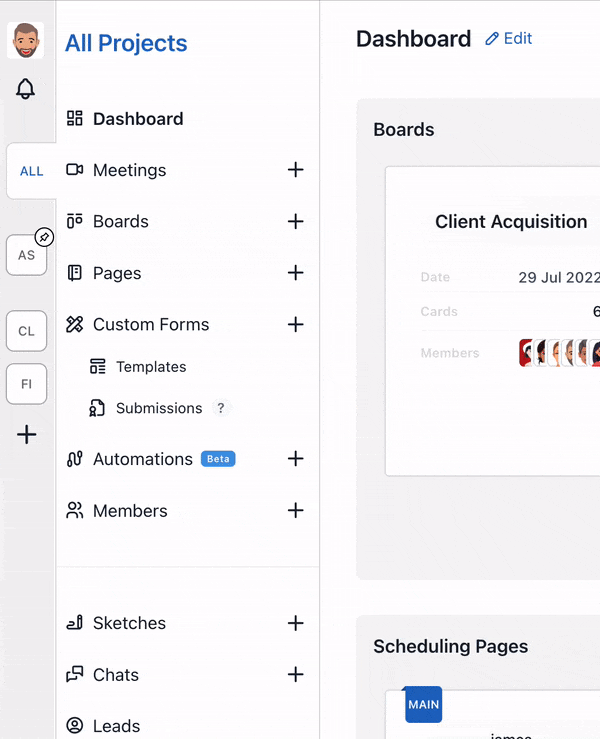Create new automation using plus icon
Image resolution: width=600 pixels, height=739 pixels.
point(295,459)
